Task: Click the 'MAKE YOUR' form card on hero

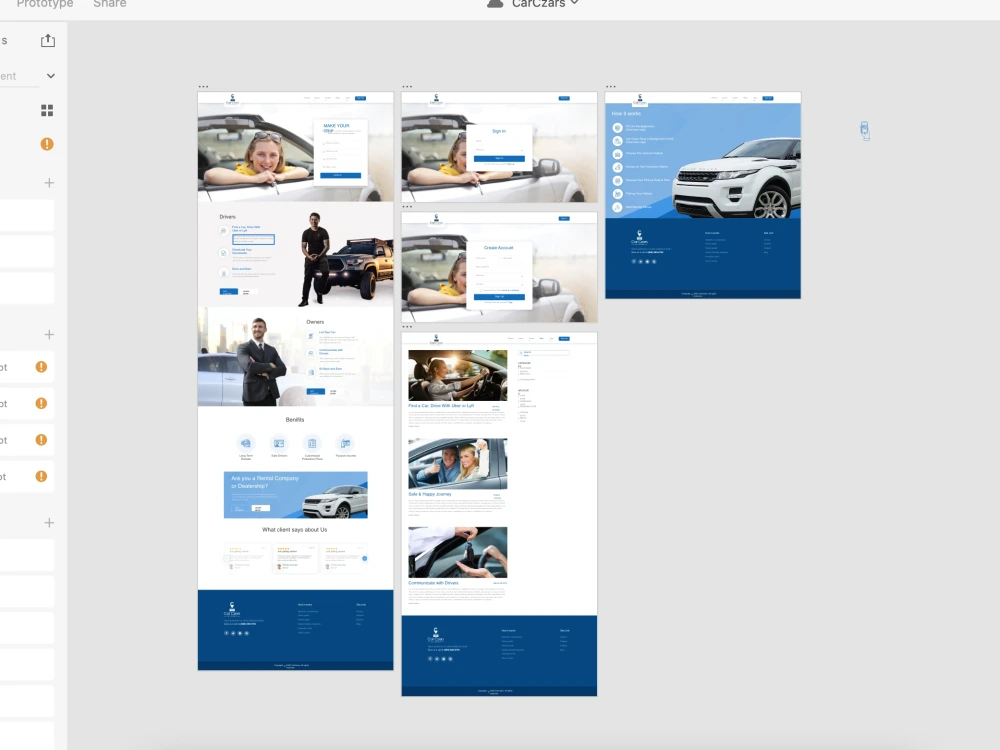Action: (341, 152)
